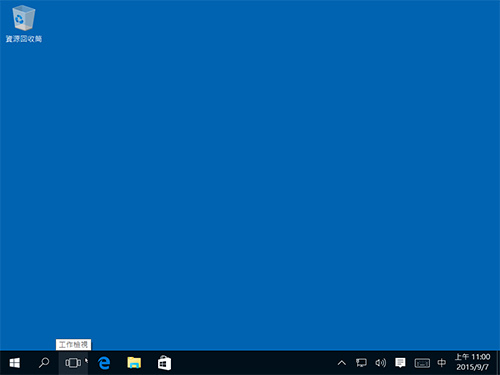Image resolution: width=500 pixels, height=375 pixels.
Task: Switch the Chinese input method indicator
Action: point(442,363)
